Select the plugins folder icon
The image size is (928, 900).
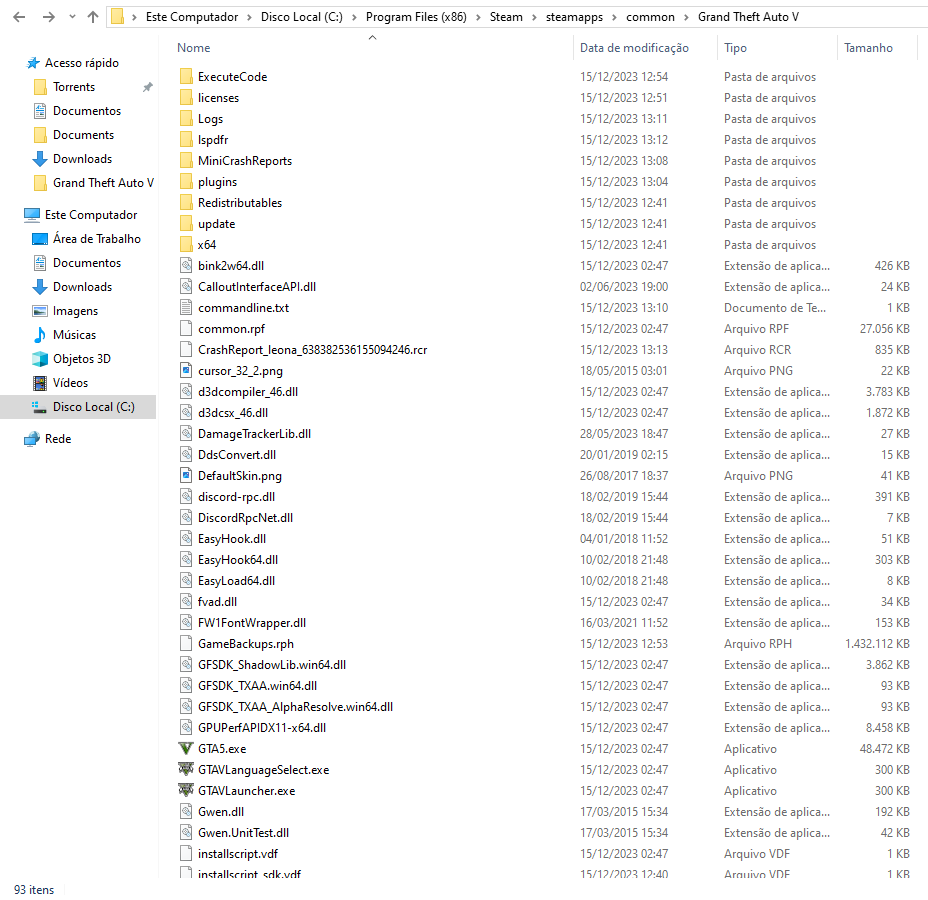click(x=186, y=182)
